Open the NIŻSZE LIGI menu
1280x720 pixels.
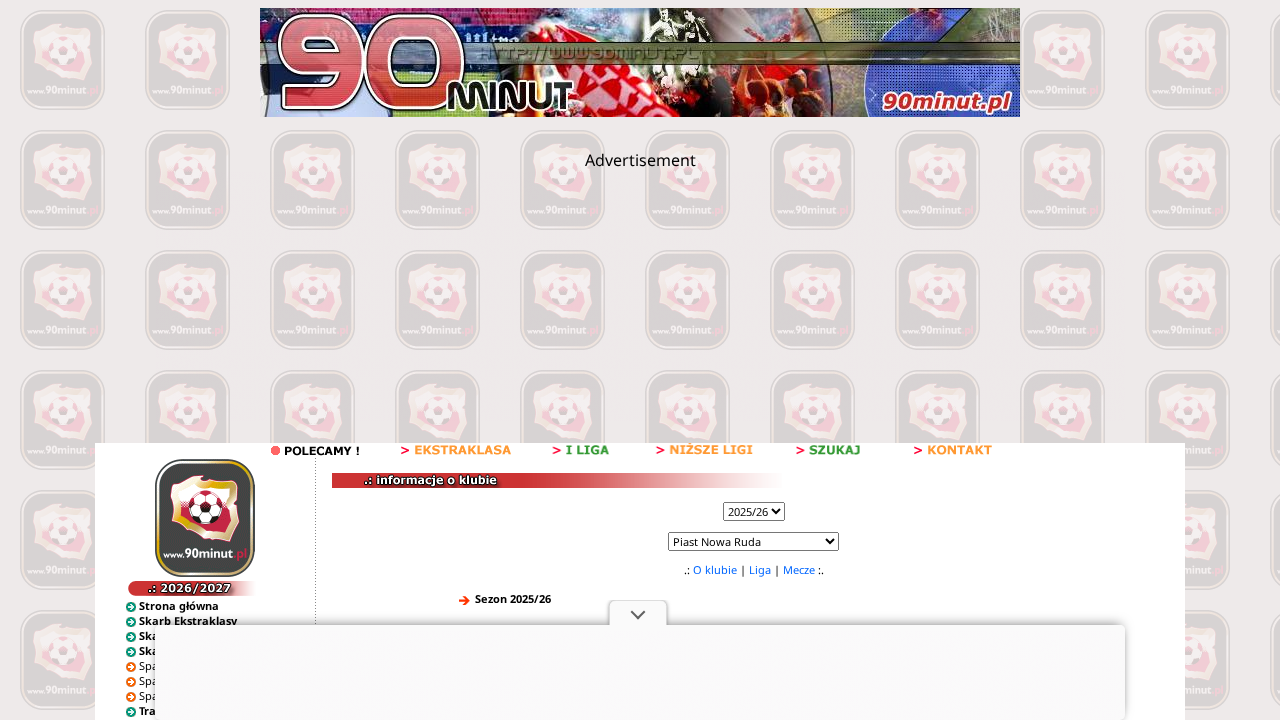coord(704,451)
